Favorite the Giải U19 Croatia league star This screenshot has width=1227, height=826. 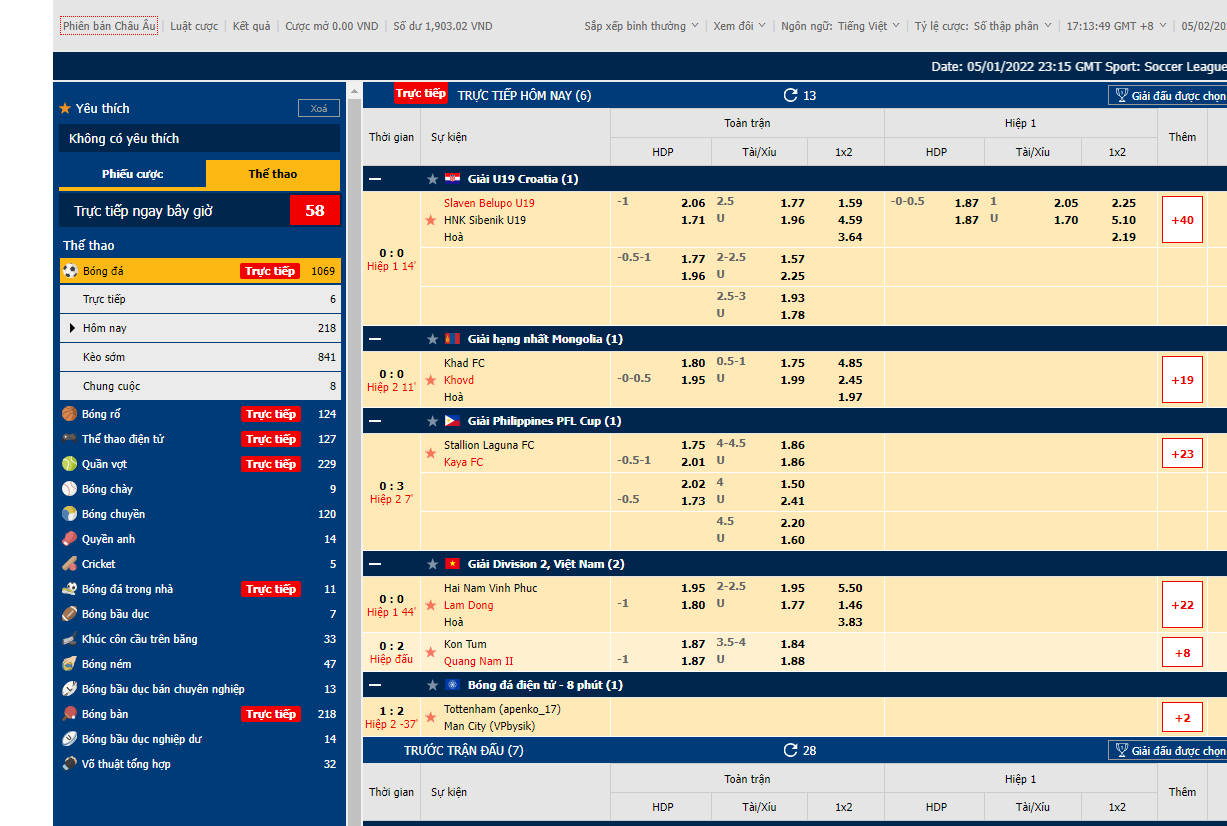432,179
